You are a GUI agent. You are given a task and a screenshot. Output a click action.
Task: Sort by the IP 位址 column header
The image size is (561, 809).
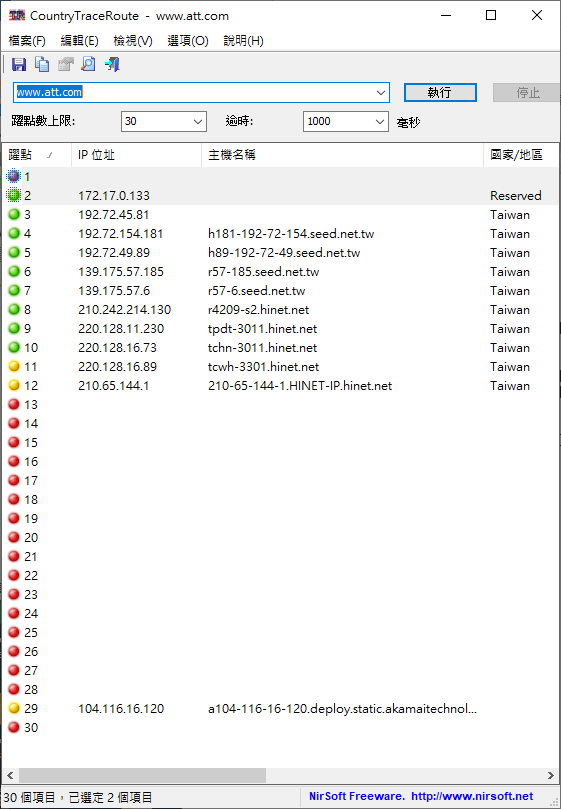tap(136, 155)
